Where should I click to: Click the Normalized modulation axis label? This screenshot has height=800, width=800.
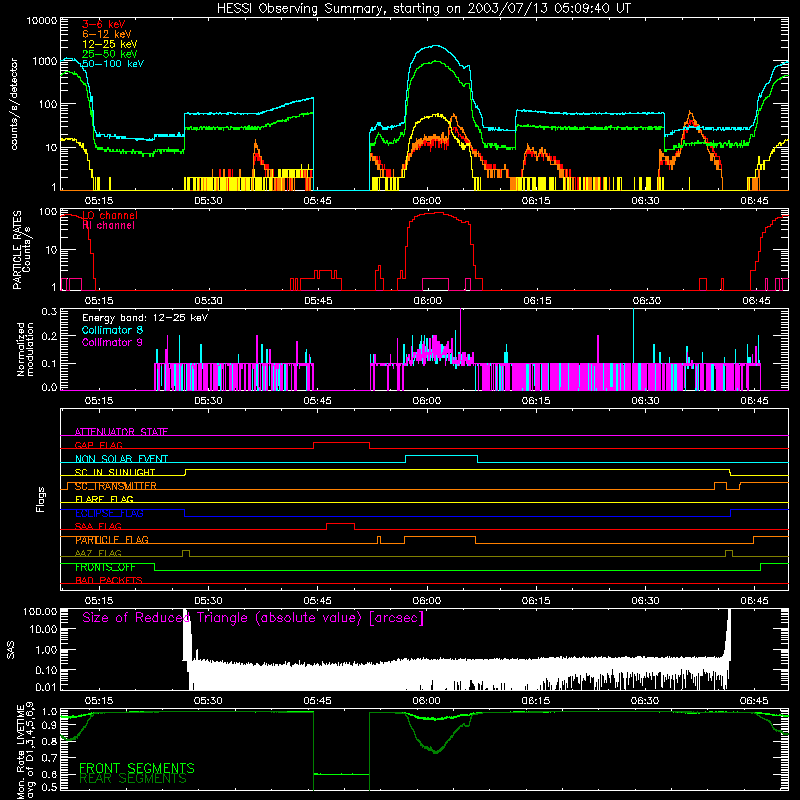click(25, 349)
